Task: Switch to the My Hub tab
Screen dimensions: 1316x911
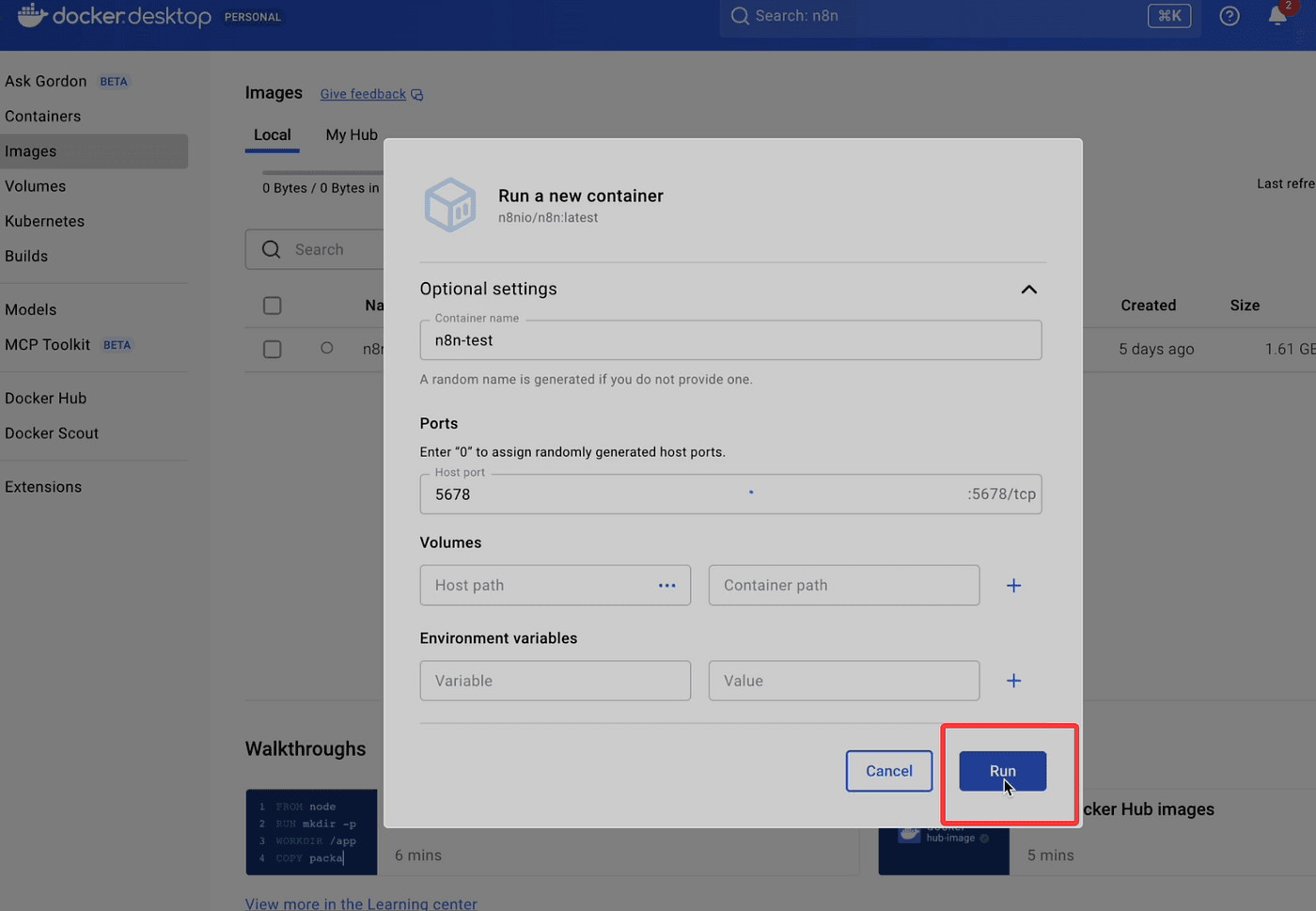Action: pos(352,135)
